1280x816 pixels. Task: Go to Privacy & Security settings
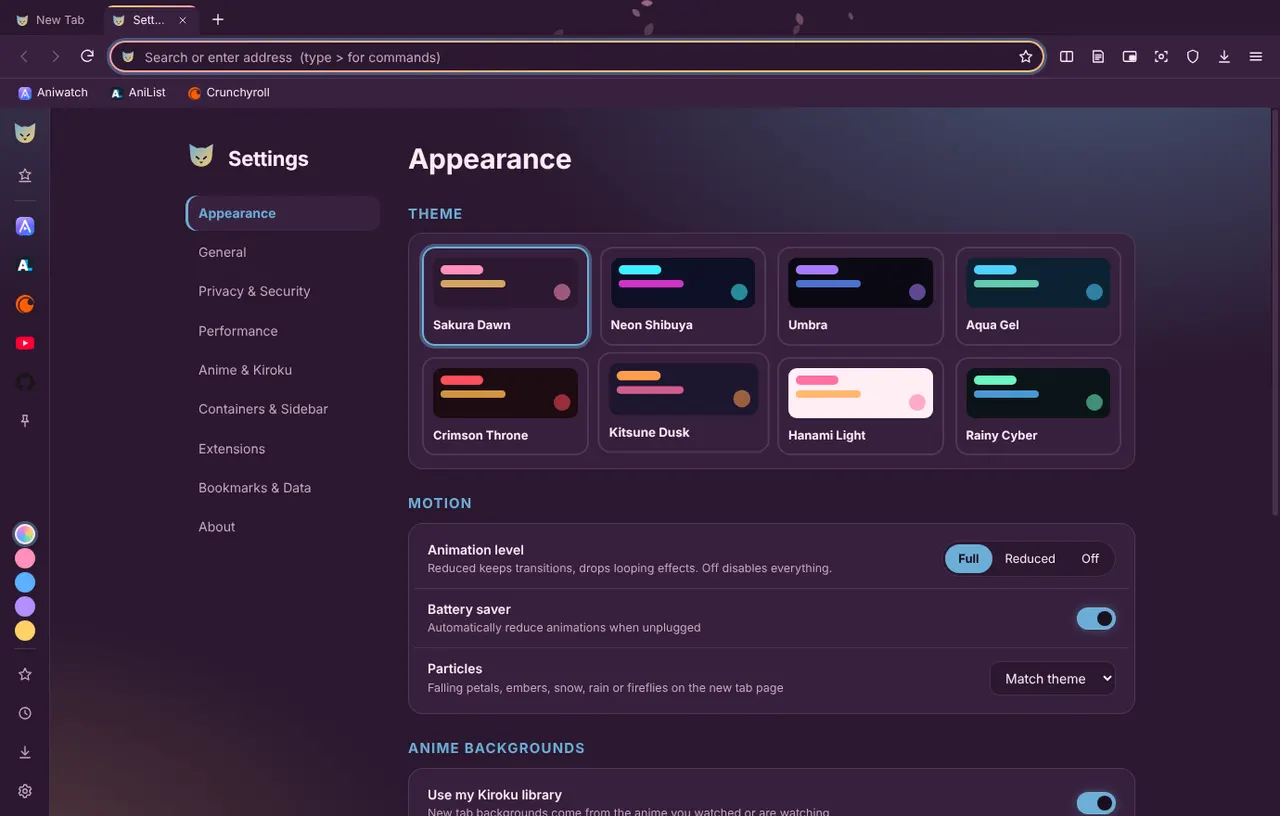283,291
